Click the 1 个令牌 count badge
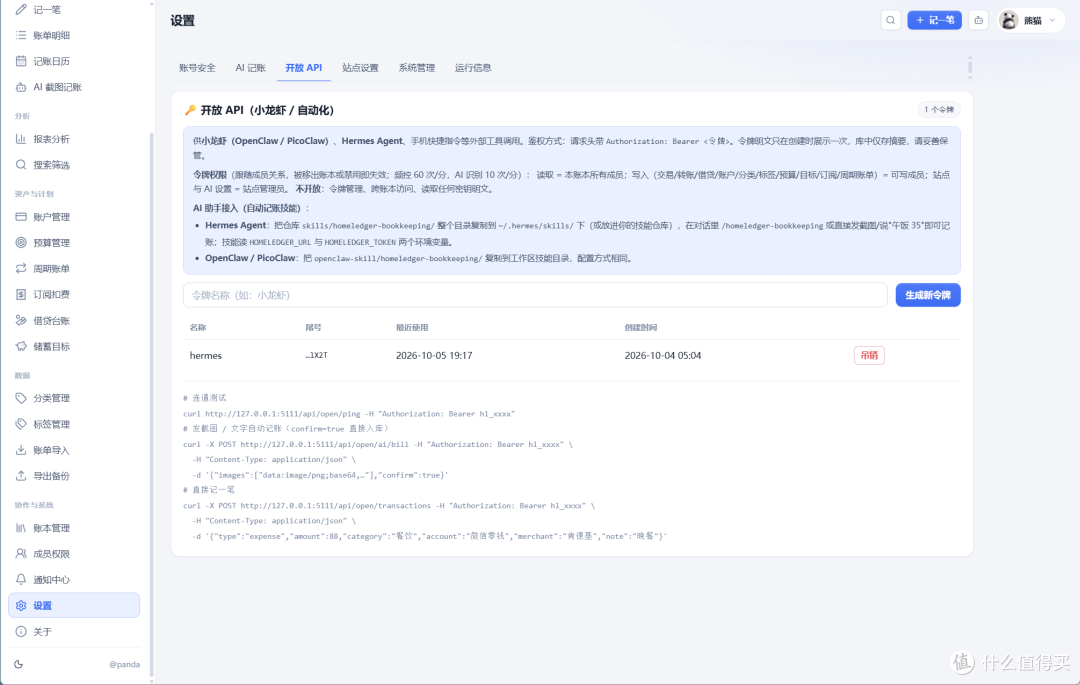 click(939, 109)
